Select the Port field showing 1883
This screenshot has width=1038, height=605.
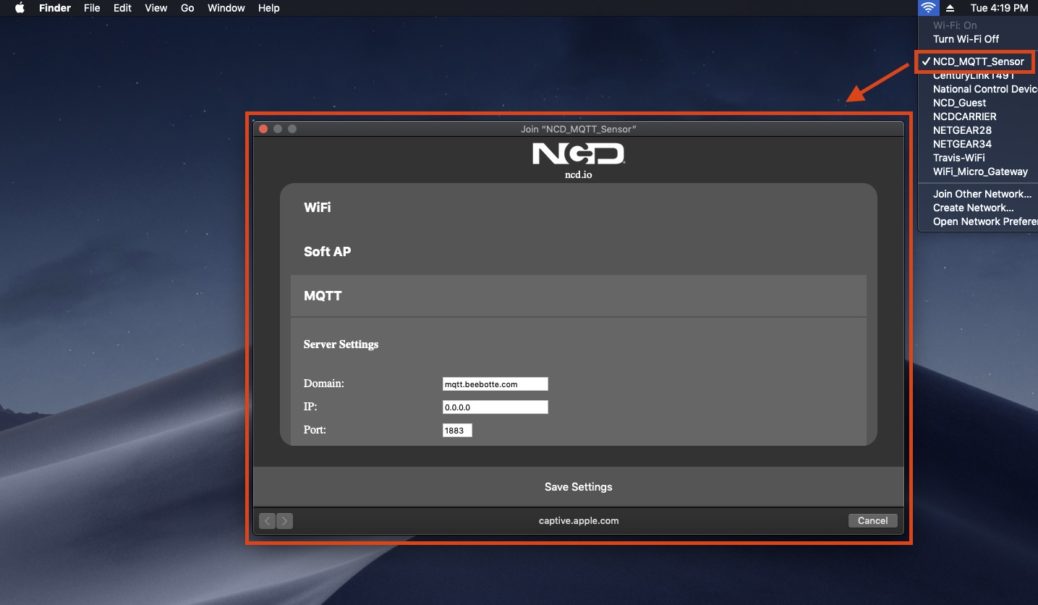[456, 429]
